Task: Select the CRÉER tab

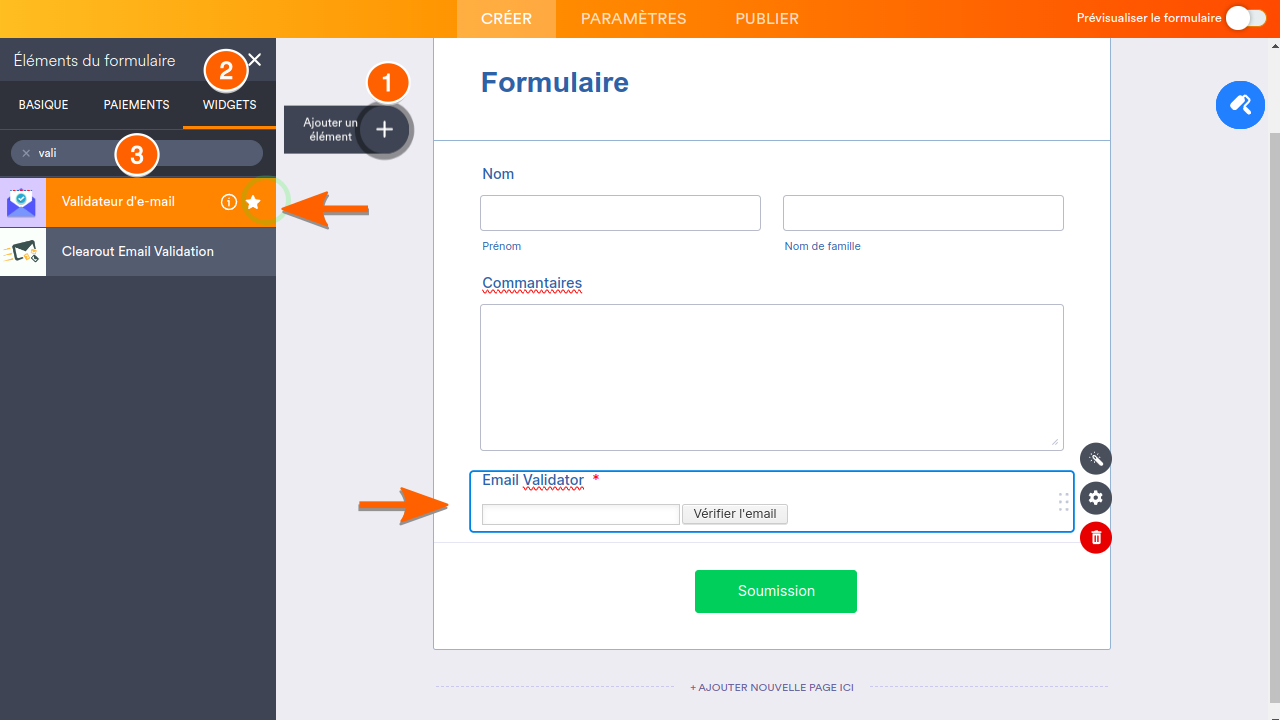Action: click(x=506, y=18)
